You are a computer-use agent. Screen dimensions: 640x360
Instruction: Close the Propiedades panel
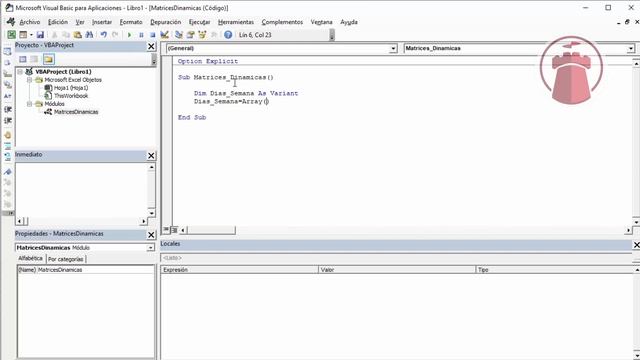[x=151, y=235]
